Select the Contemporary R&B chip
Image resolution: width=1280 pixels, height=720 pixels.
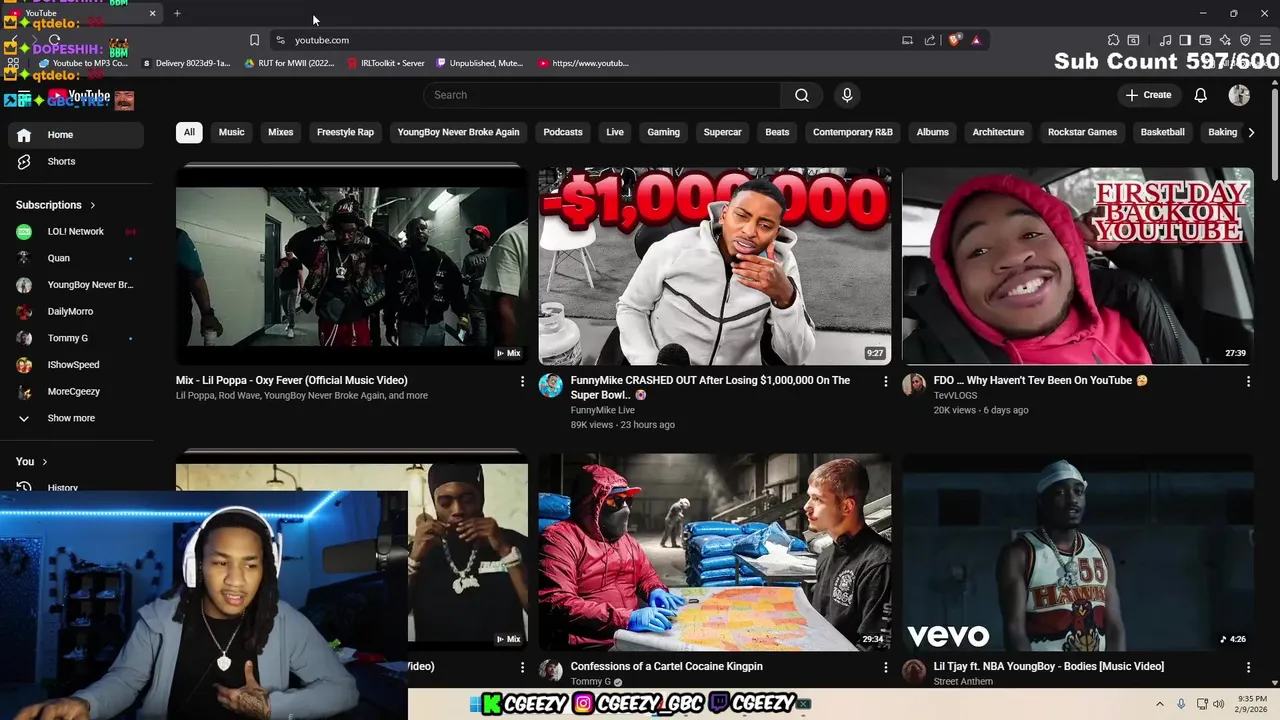coord(852,132)
